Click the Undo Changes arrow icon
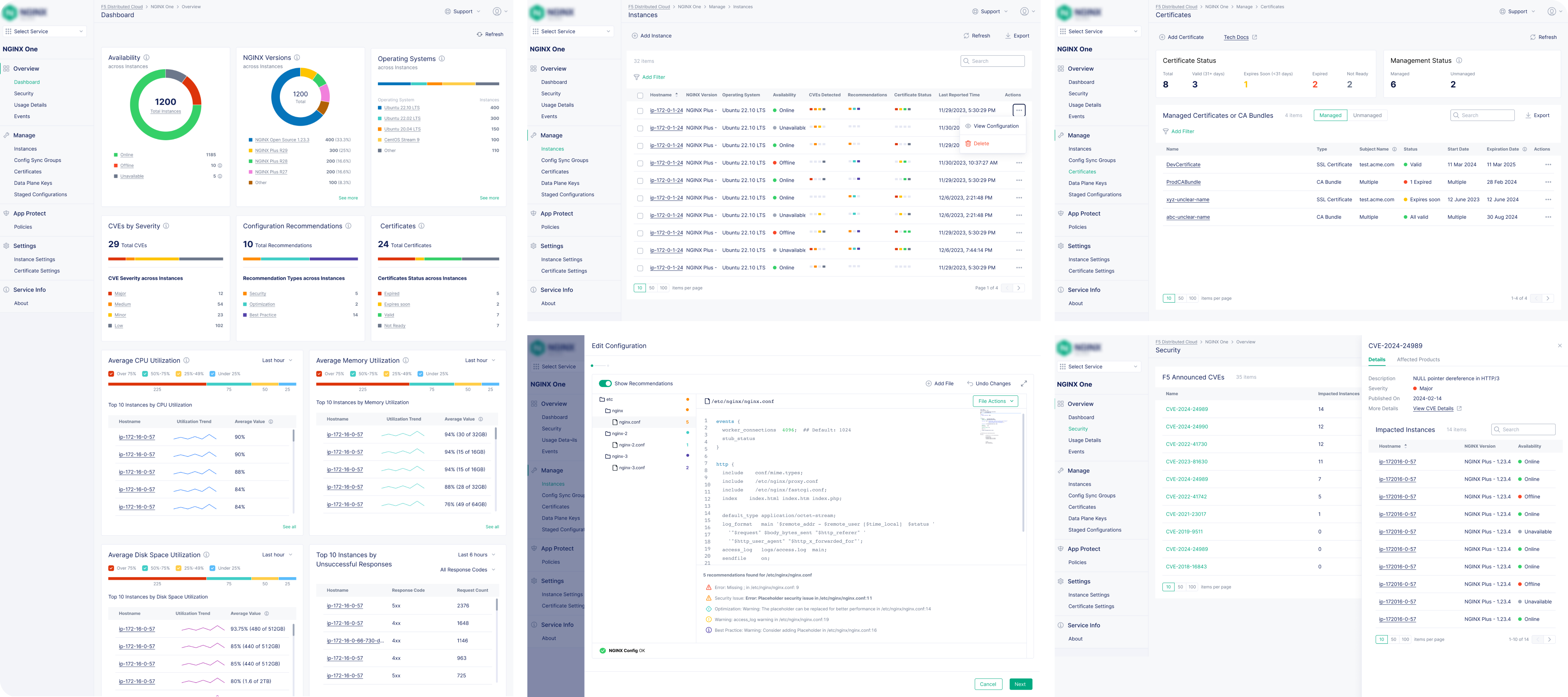 [970, 384]
